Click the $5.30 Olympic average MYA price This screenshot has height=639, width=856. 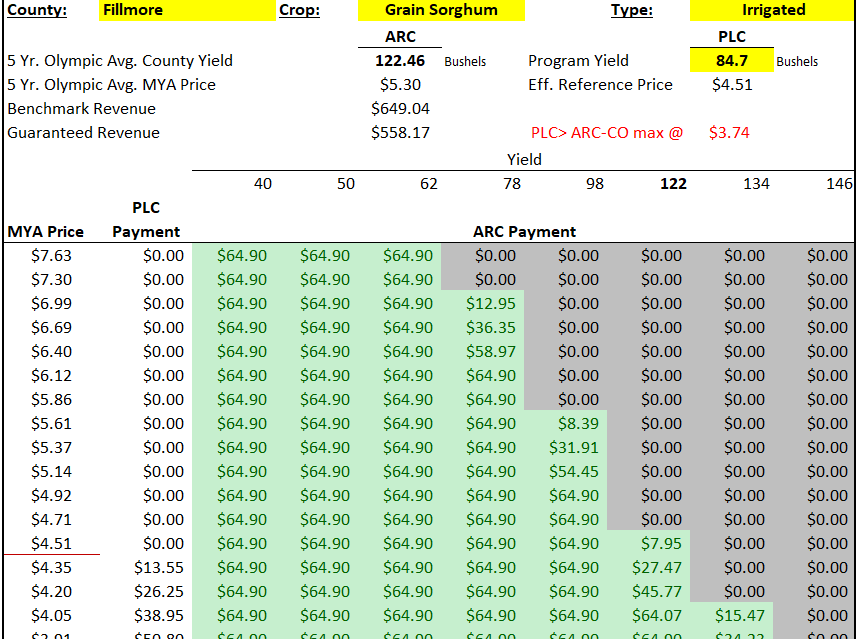[400, 85]
